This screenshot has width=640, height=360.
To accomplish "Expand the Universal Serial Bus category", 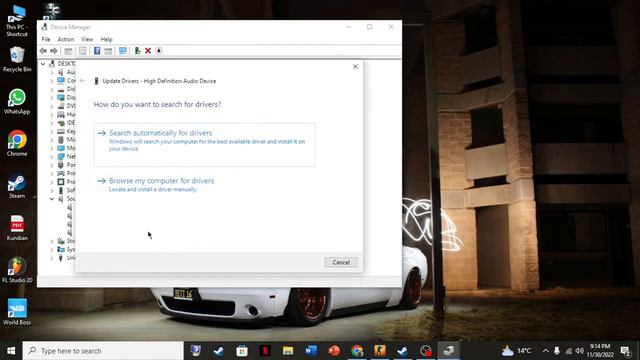I will tap(52, 258).
